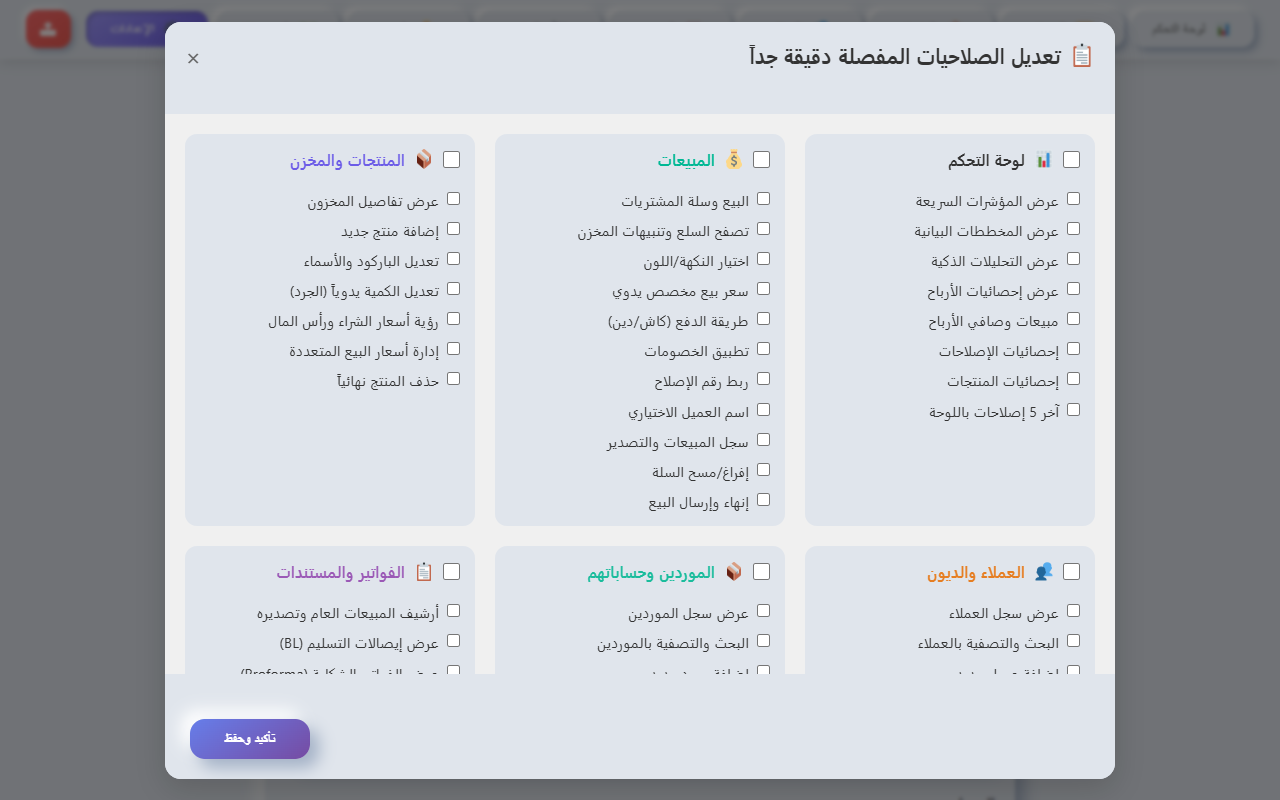The height and width of the screenshot is (800, 1280).
Task: Enable البيع وسلة المشتريات checkbox
Action: pos(763,199)
